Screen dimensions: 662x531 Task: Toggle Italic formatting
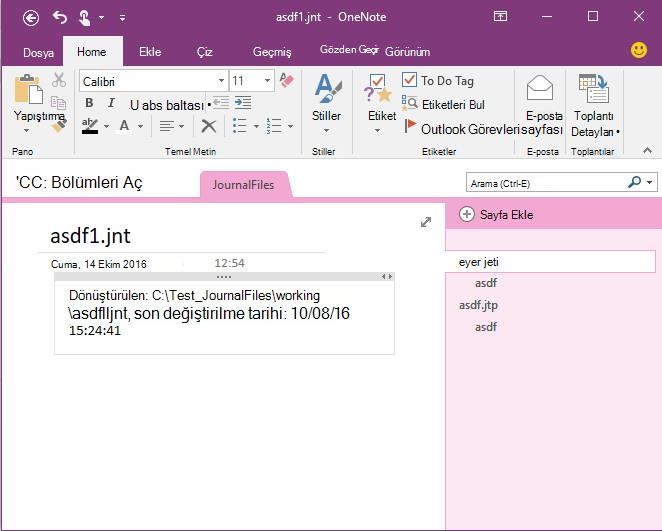111,103
